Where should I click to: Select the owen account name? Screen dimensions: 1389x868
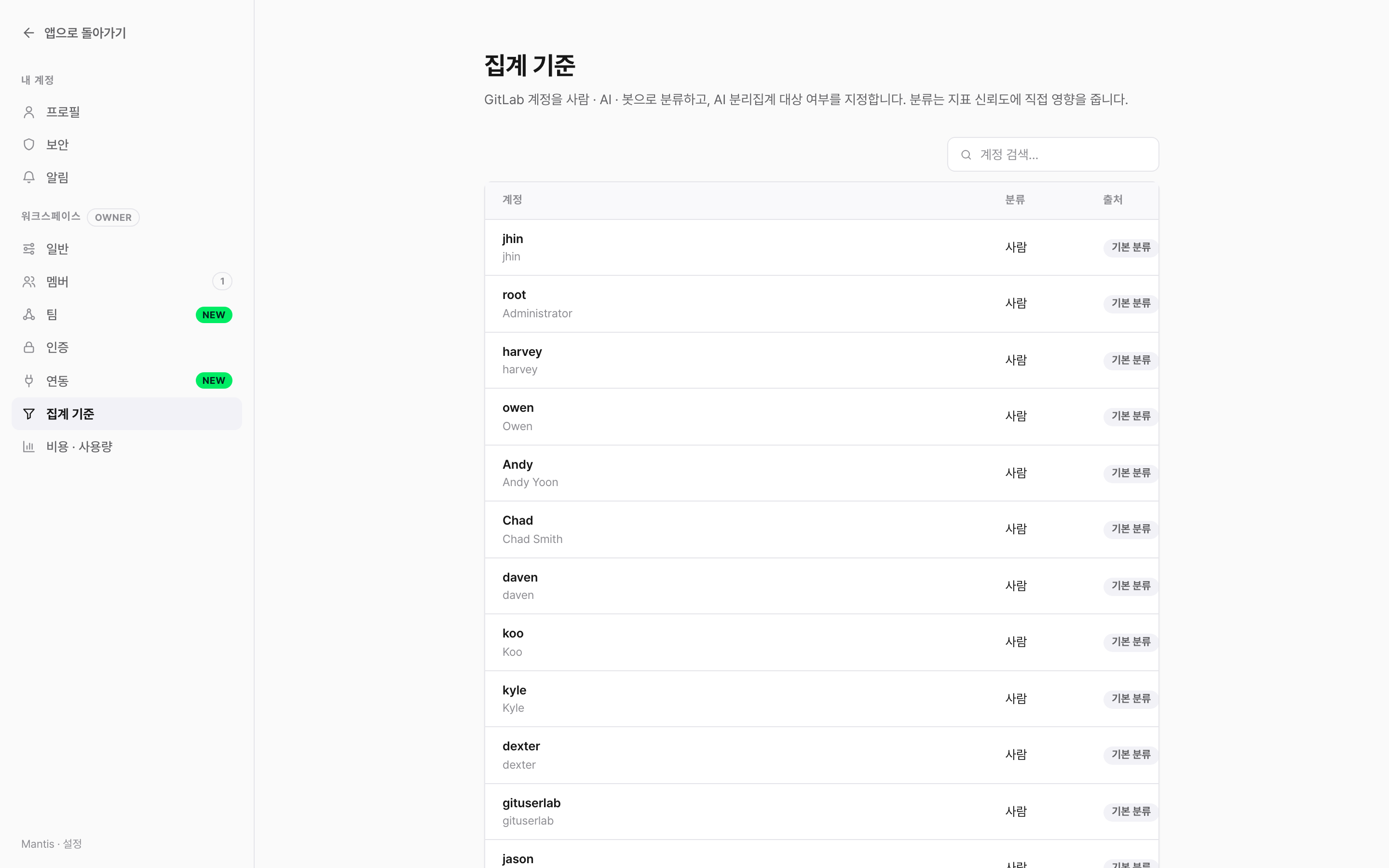point(517,407)
